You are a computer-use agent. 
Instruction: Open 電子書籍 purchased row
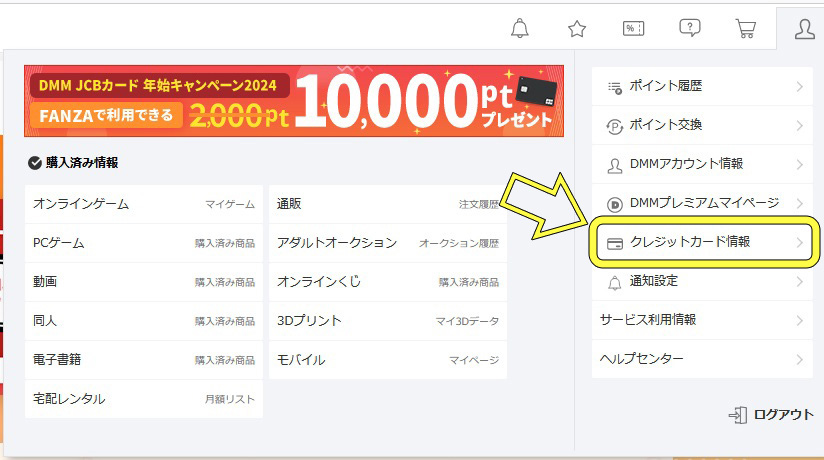(x=143, y=360)
